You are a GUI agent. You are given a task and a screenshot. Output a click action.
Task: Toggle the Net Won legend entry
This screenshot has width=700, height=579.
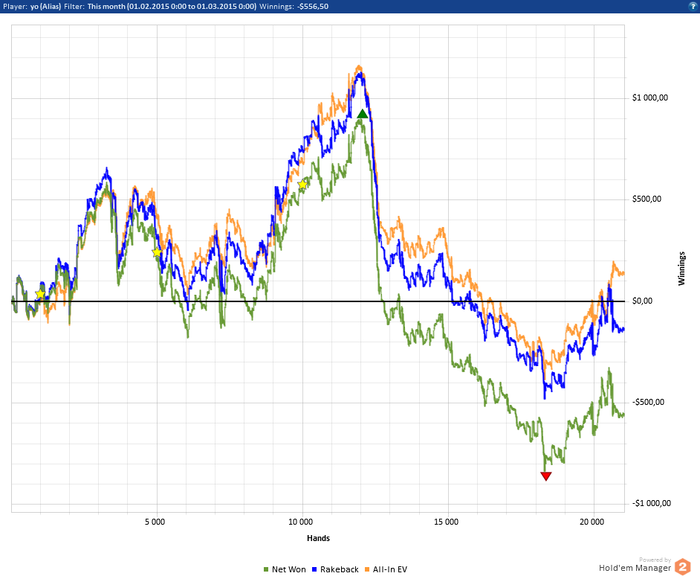click(x=285, y=569)
